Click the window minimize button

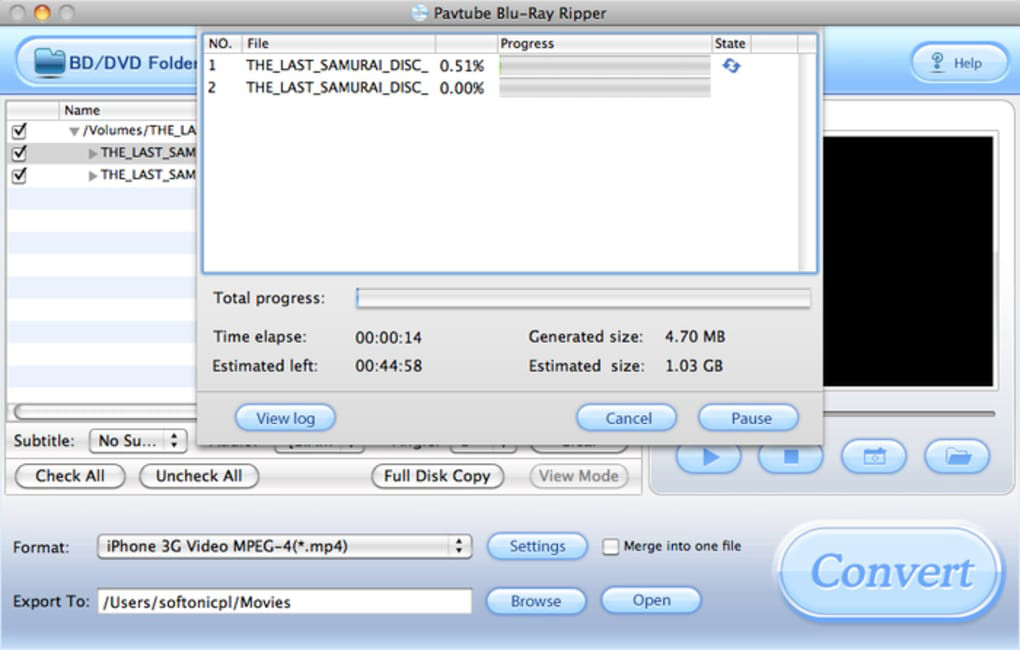(x=42, y=12)
